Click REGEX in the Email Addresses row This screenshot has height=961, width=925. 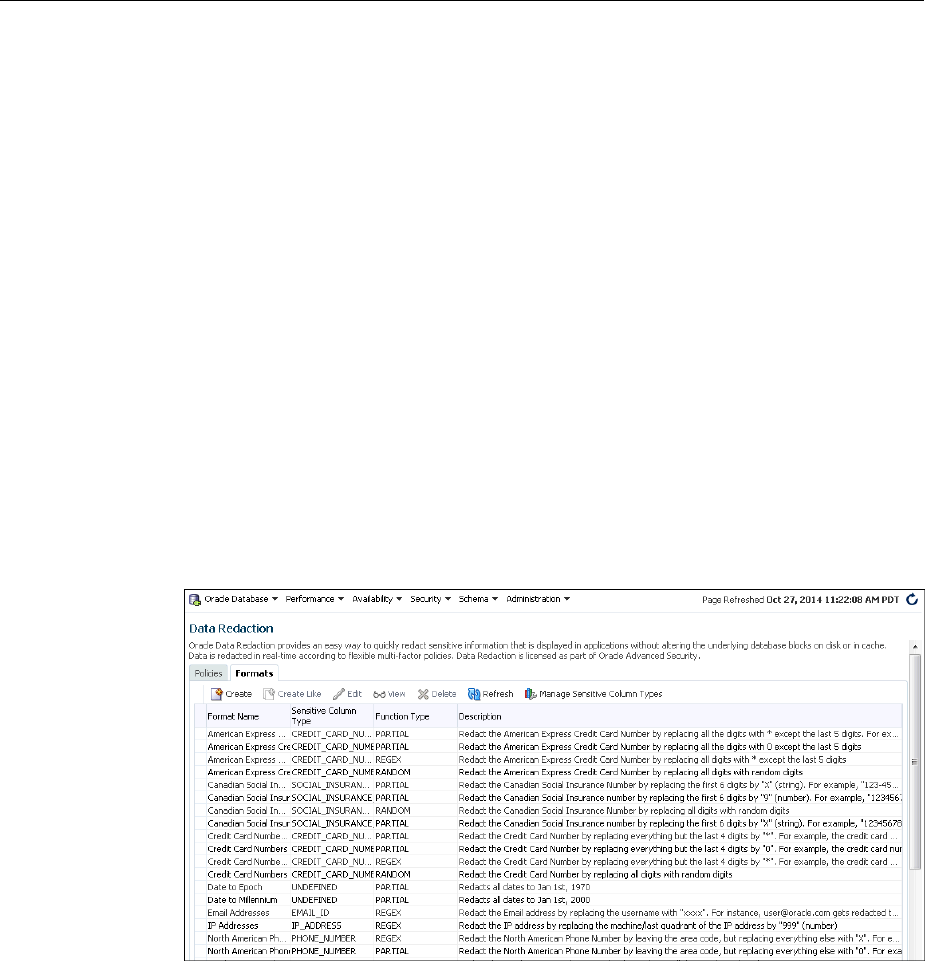point(388,913)
